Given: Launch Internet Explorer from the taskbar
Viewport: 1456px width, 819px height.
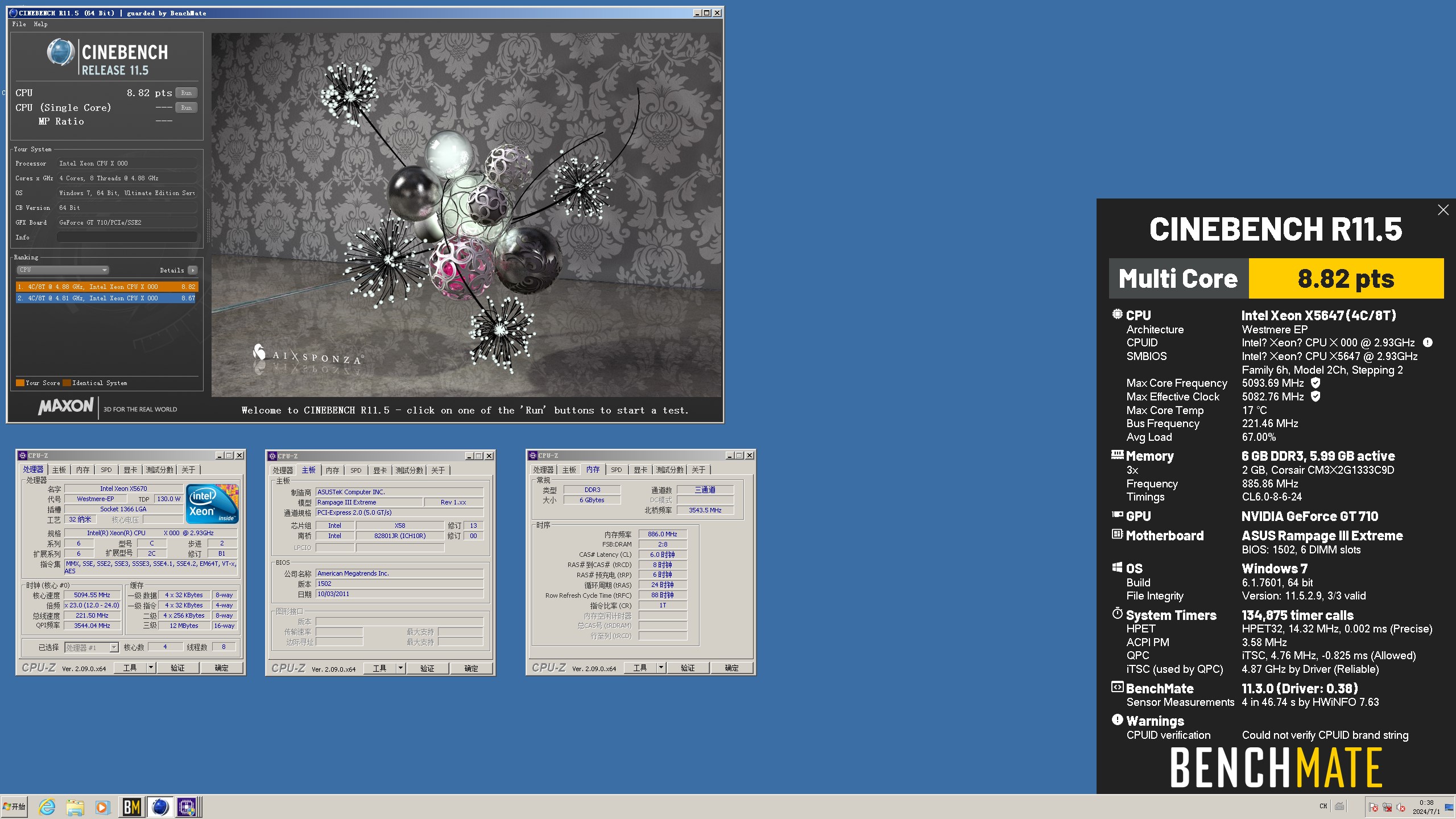Looking at the screenshot, I should pyautogui.click(x=47, y=806).
